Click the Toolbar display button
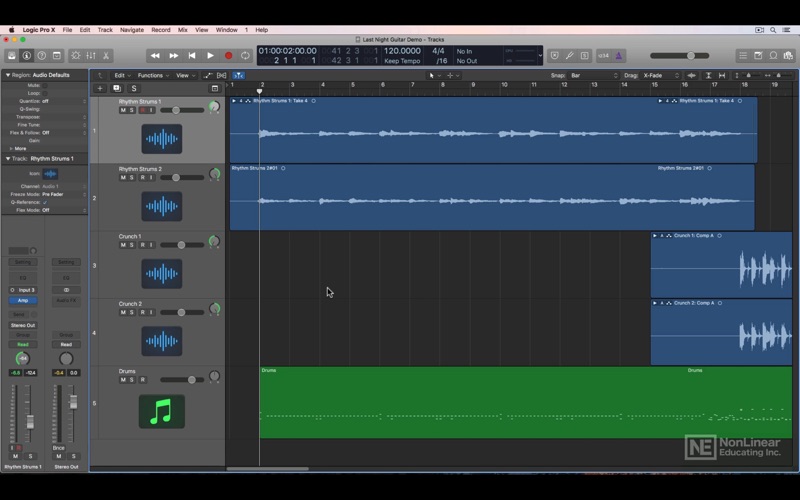This screenshot has height=500, width=800. coord(57,56)
